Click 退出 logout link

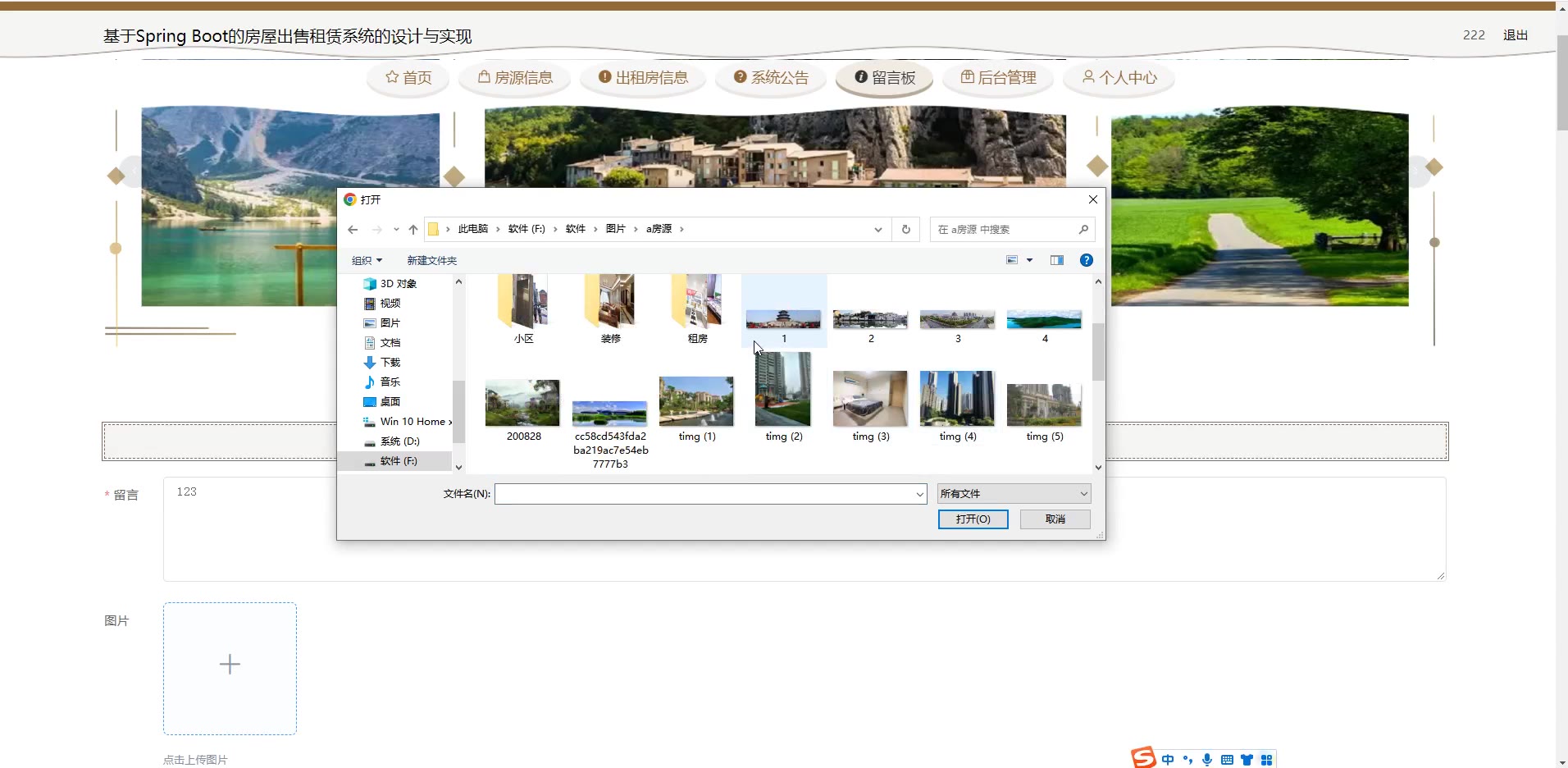pyautogui.click(x=1516, y=35)
